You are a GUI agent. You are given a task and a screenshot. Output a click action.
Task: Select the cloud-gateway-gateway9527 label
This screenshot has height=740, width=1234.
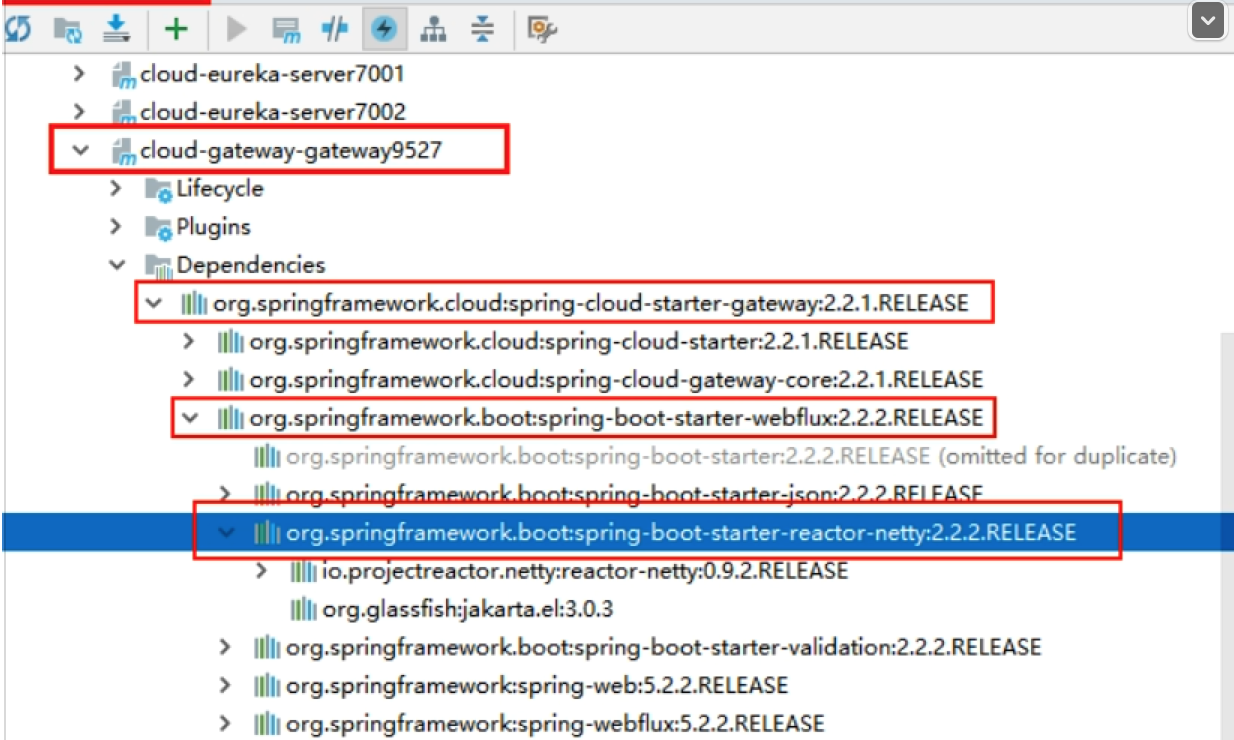pyautogui.click(x=291, y=151)
